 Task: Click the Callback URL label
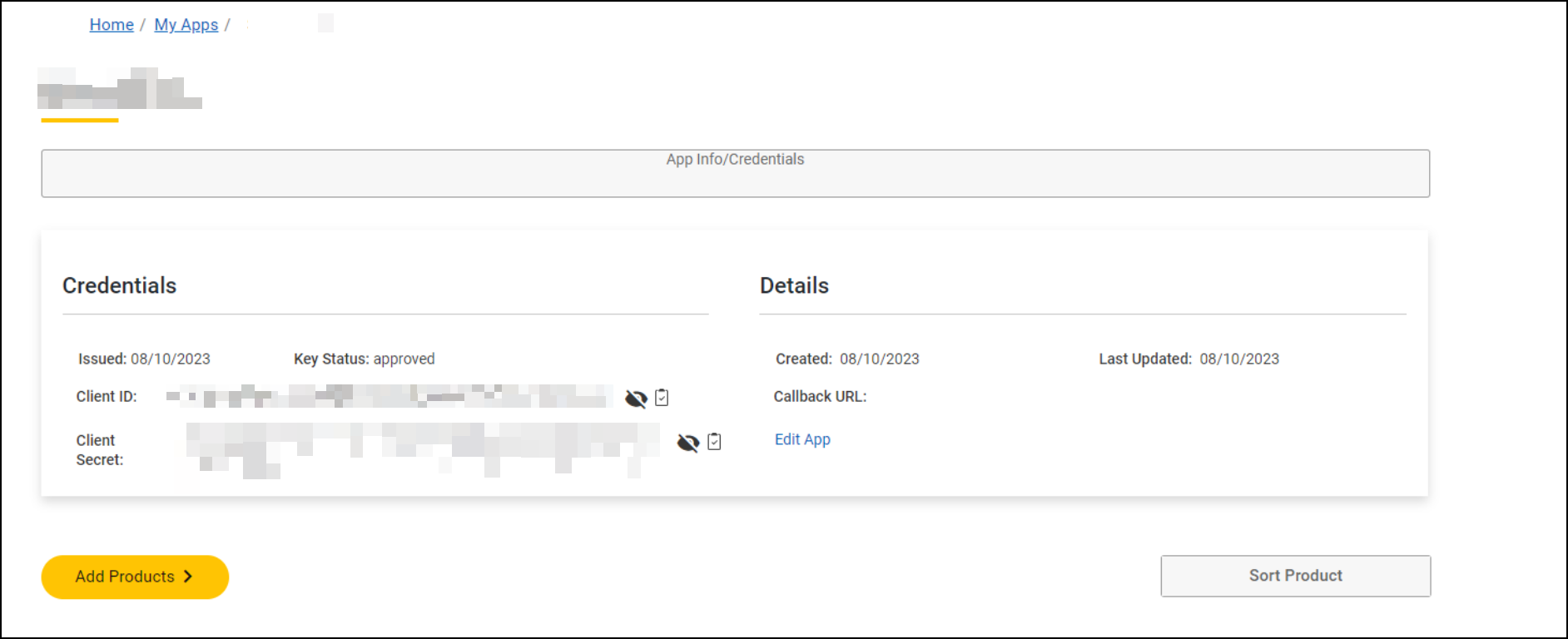tap(820, 397)
